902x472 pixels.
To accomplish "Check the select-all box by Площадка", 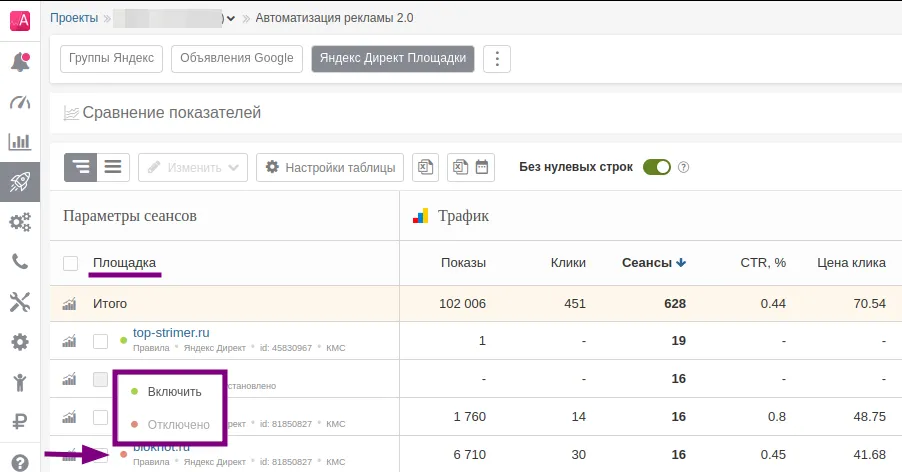I will (x=70, y=263).
